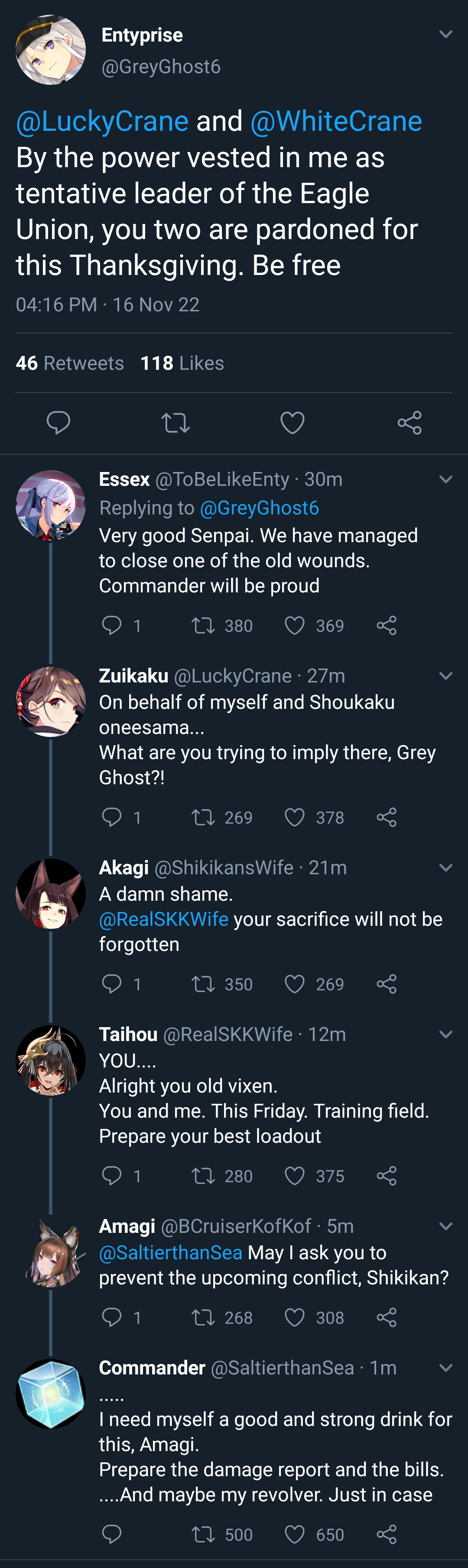This screenshot has width=468, height=1568.
Task: Like Essex's reply tweet
Action: [x=295, y=626]
